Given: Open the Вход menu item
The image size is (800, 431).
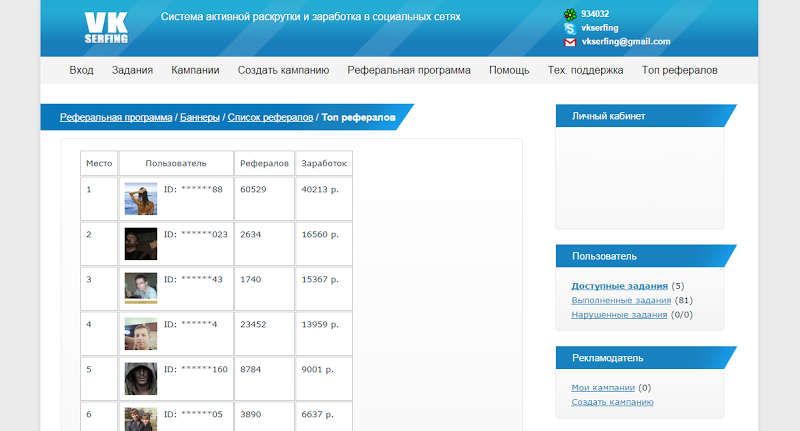Looking at the screenshot, I should pos(81,70).
